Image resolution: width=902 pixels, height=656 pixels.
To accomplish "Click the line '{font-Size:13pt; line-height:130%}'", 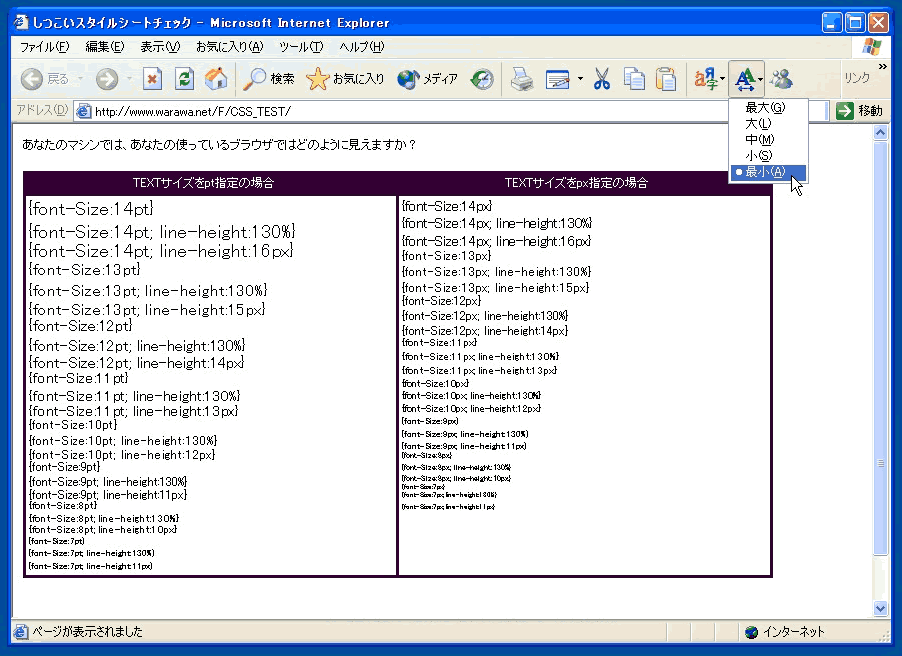I will [x=148, y=291].
